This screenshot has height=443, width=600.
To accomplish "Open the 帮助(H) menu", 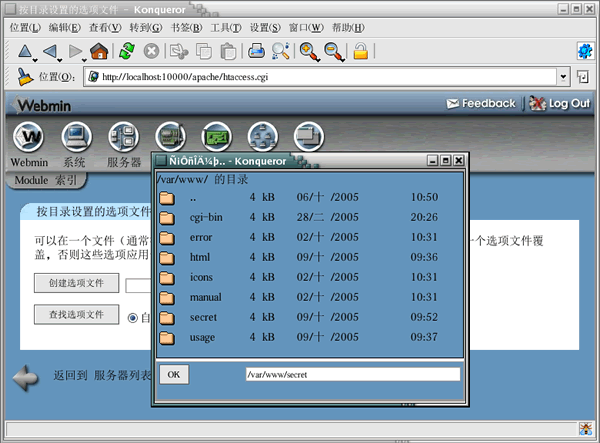I will pos(348,28).
